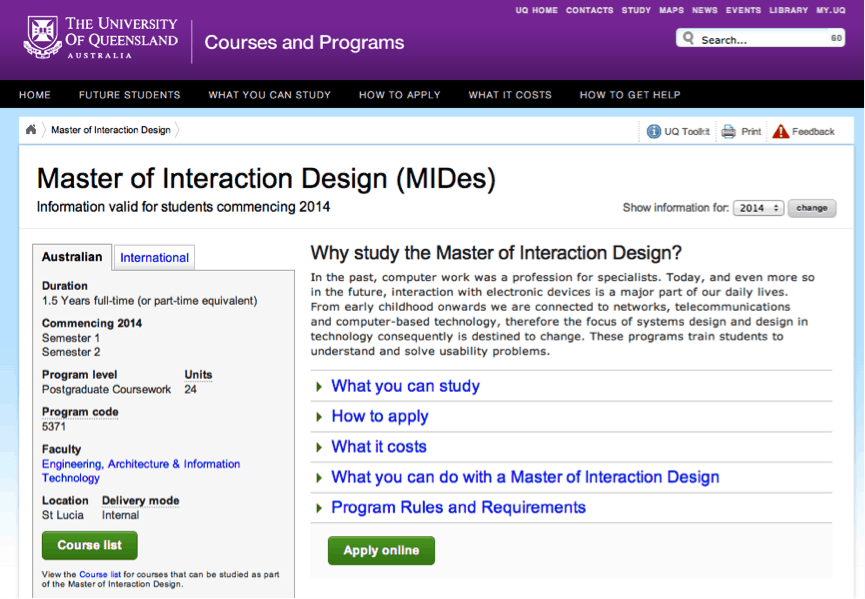Click the Apply online button
Viewport: 865px width, 599px height.
pos(381,550)
